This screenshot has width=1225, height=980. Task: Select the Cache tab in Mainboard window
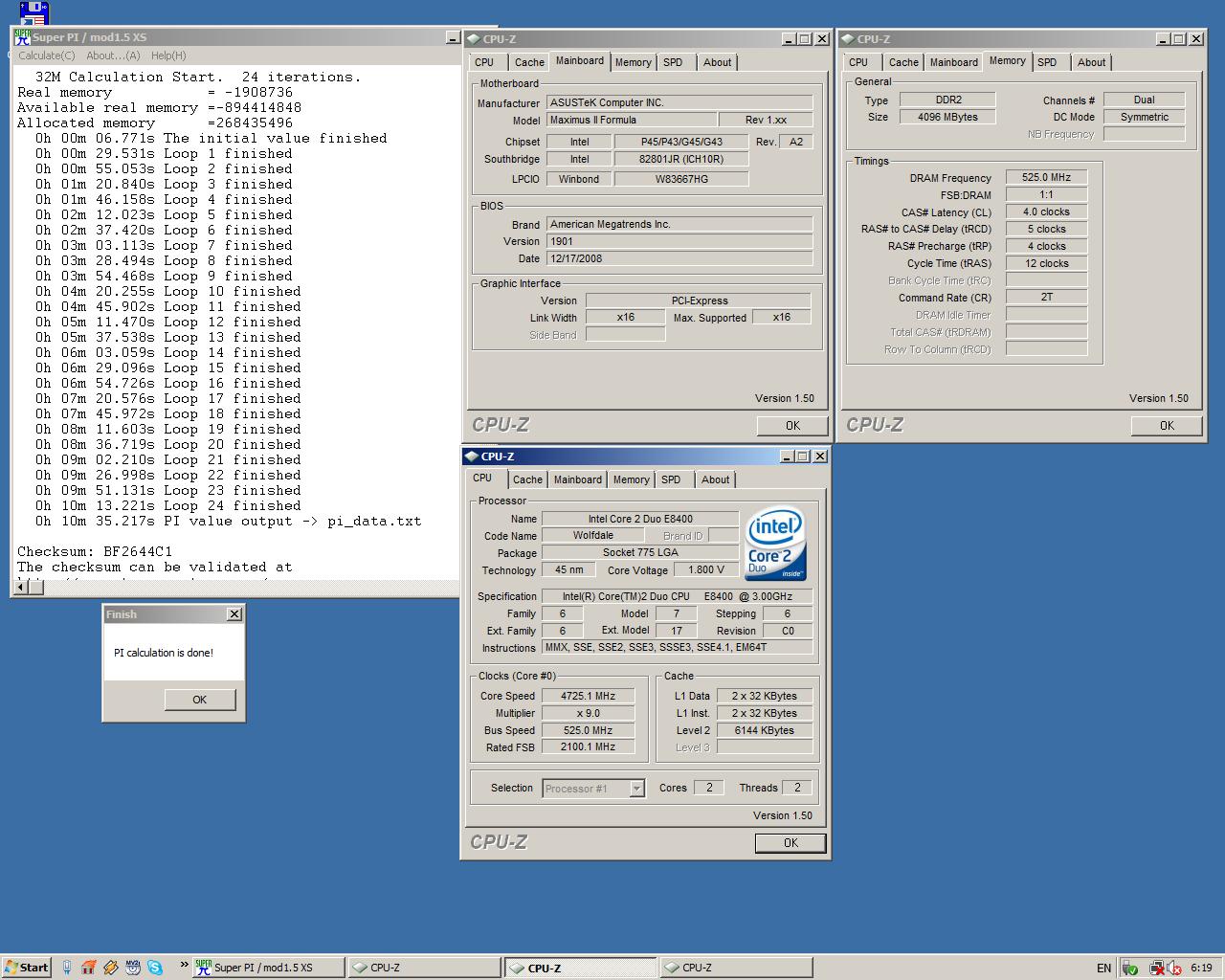pyautogui.click(x=528, y=62)
